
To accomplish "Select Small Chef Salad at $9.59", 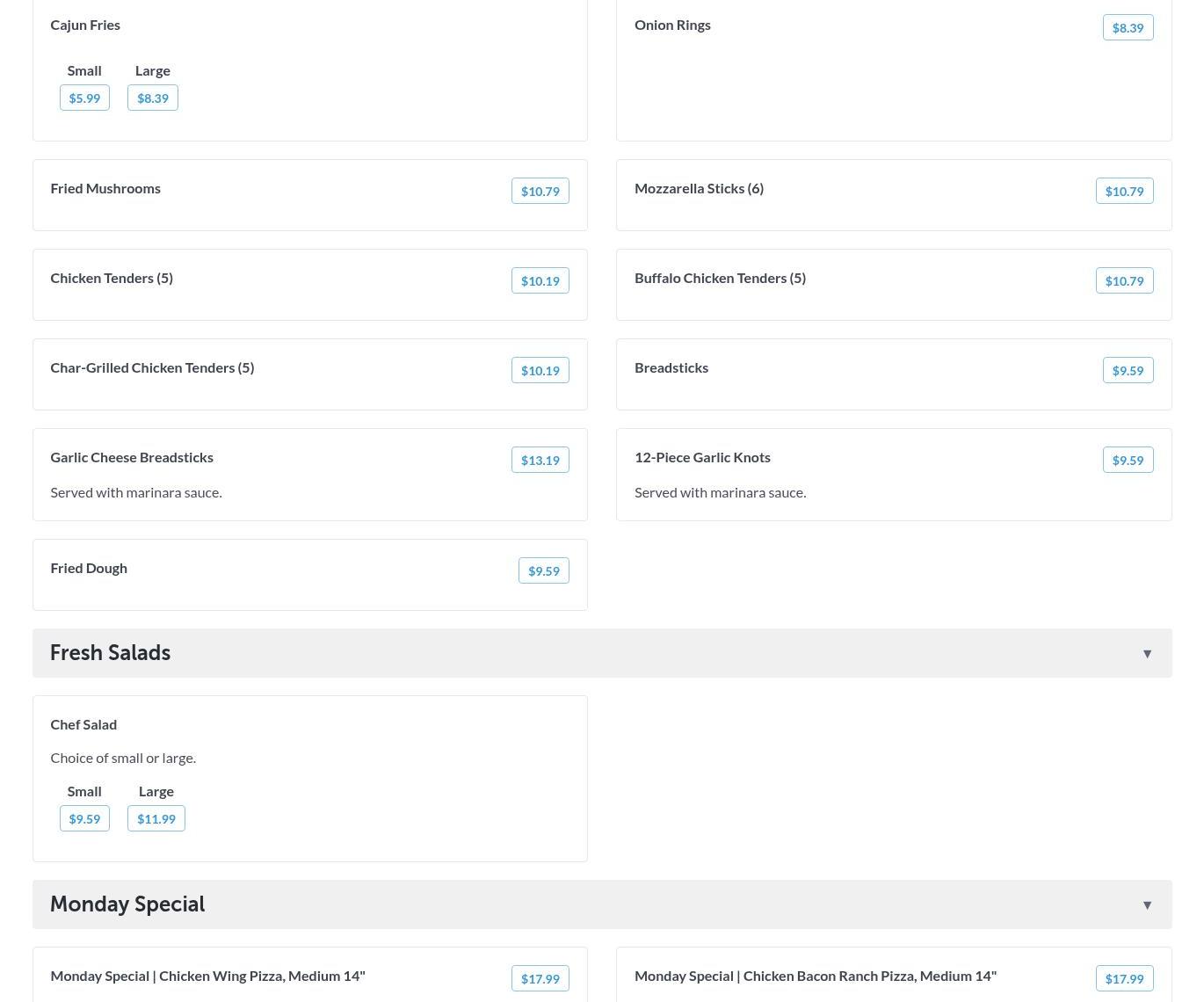I will coord(84,818).
